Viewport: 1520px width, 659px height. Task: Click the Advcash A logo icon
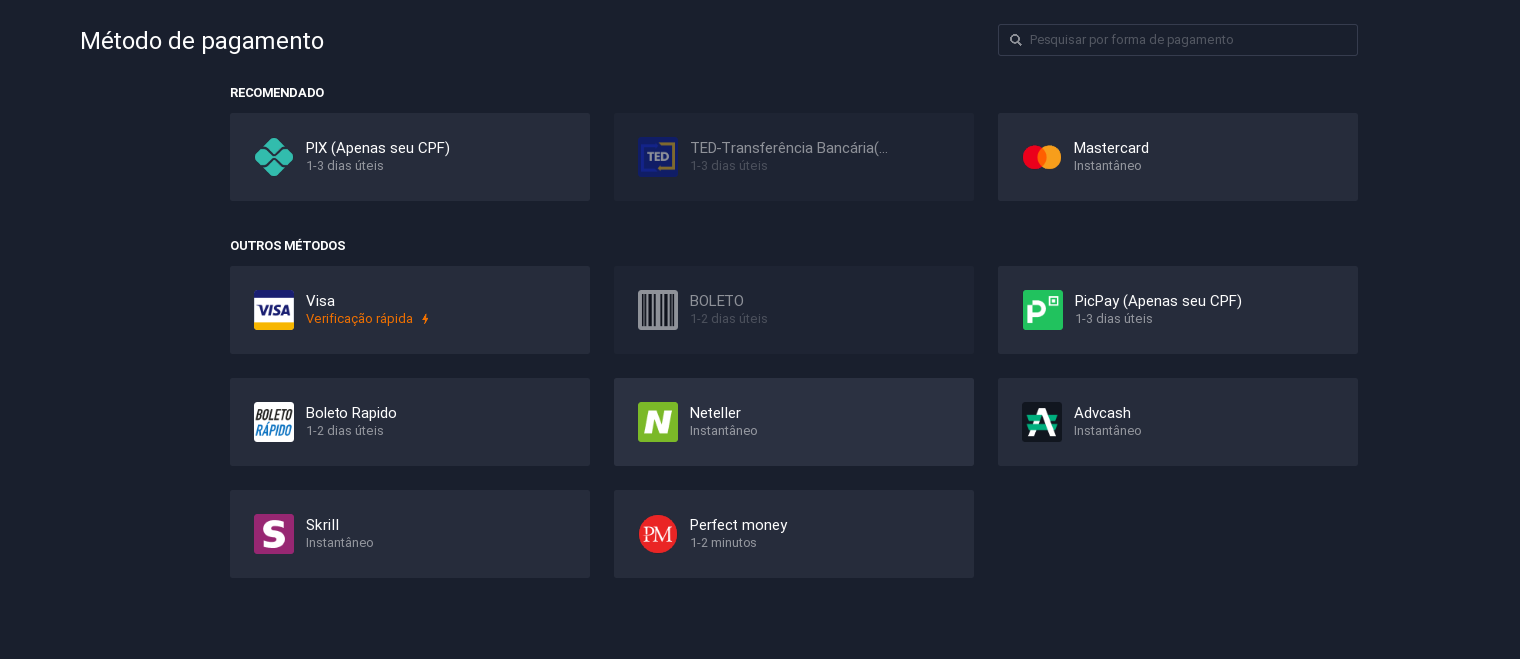click(x=1042, y=422)
